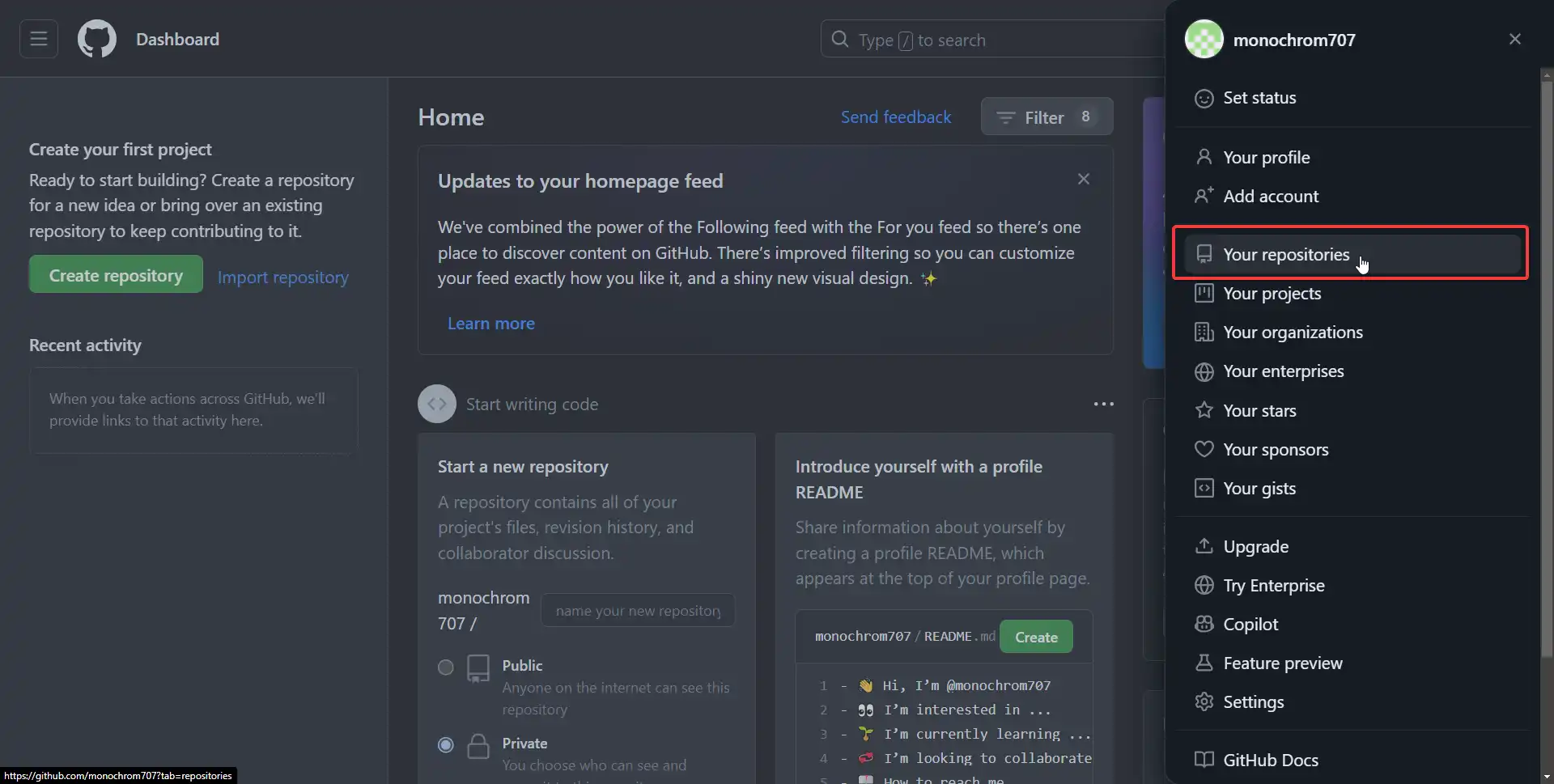Click the Send feedback link

[x=896, y=117]
